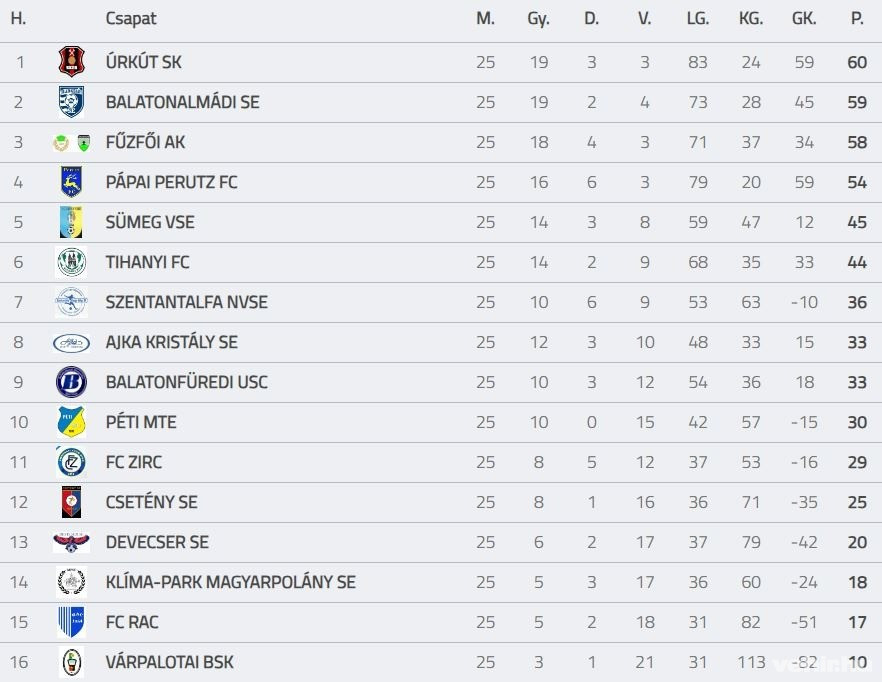Click the P. points column header

coord(857,18)
